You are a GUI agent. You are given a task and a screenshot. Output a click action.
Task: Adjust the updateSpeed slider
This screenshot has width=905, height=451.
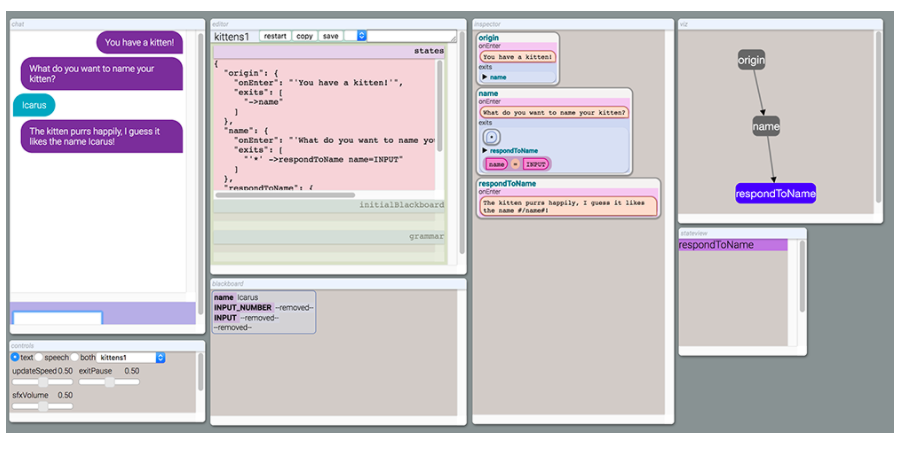coord(43,382)
